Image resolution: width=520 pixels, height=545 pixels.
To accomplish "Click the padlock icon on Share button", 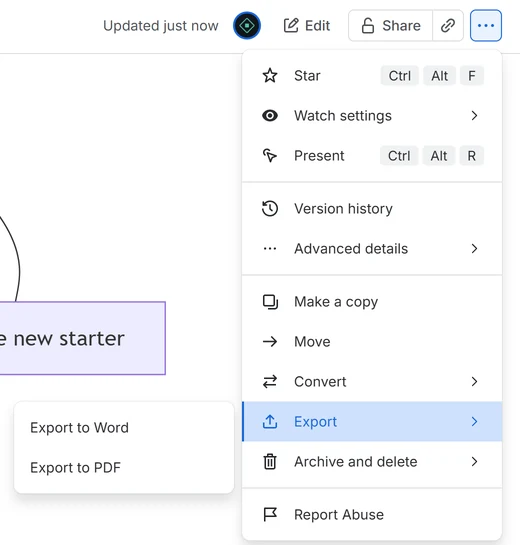I will click(368, 26).
